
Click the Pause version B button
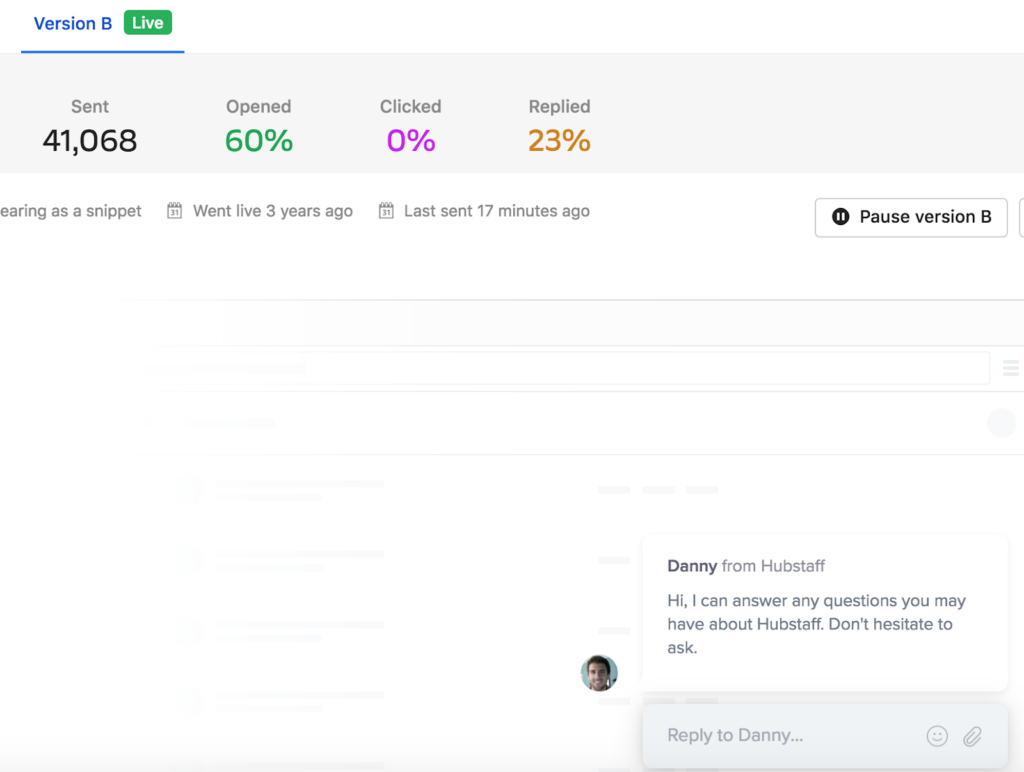[910, 217]
